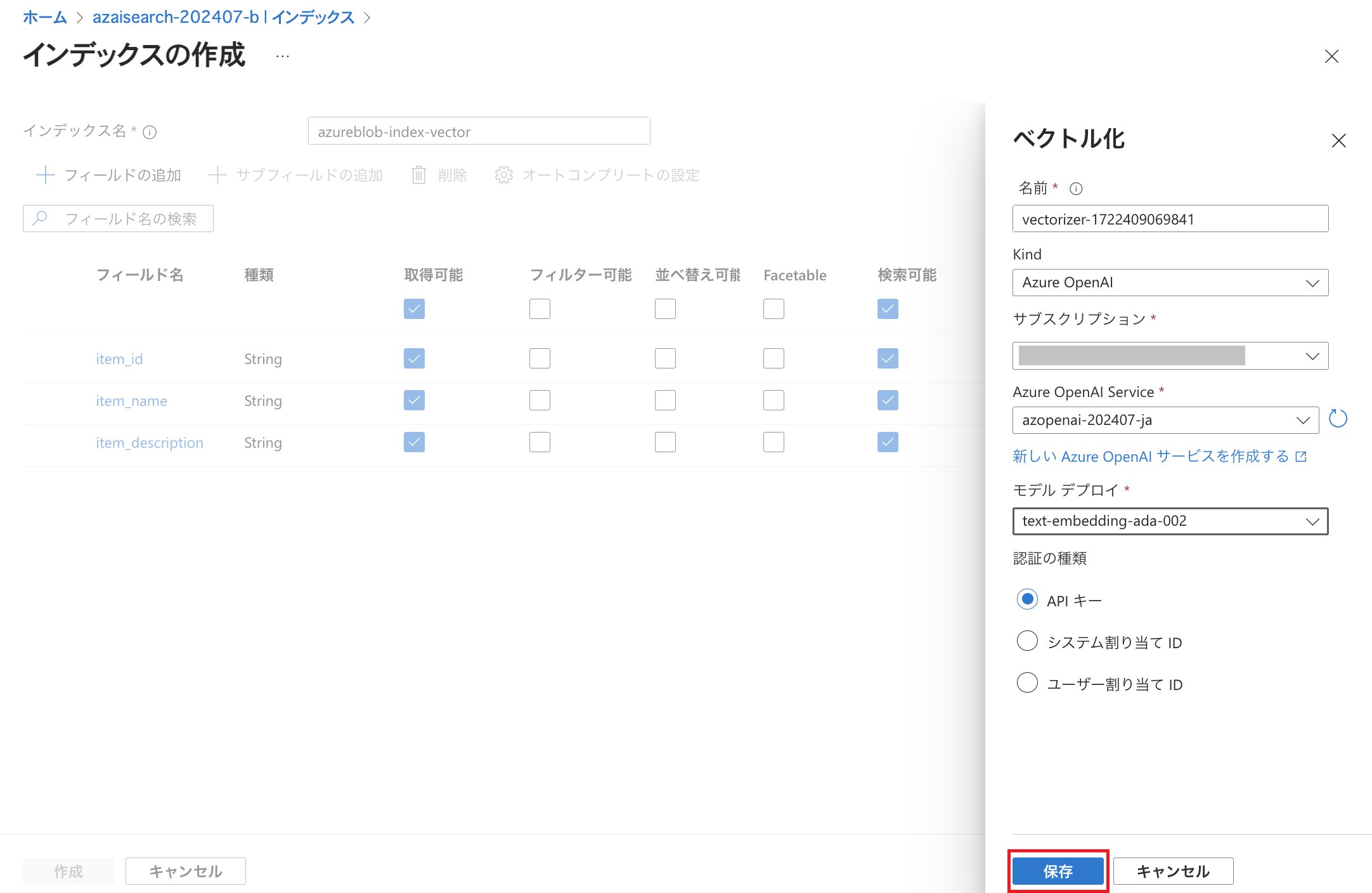Click キャンセル at bottom of index page

click(186, 871)
